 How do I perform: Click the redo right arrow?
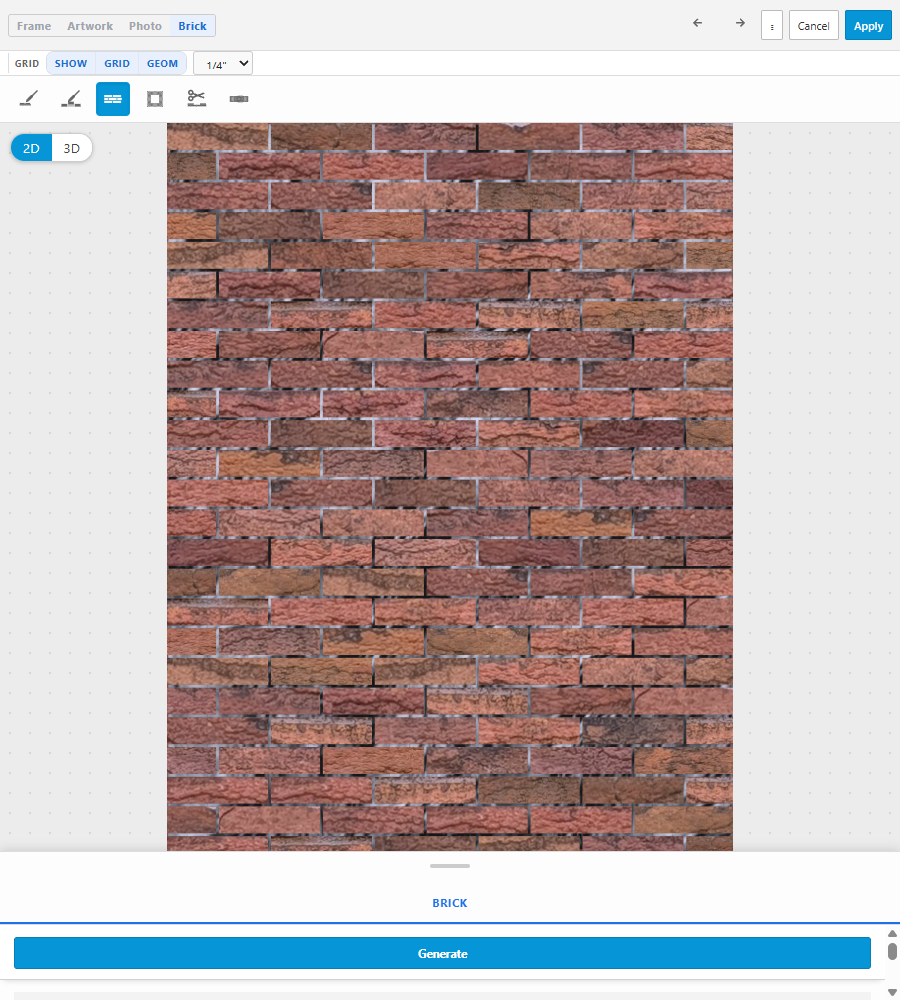740,23
